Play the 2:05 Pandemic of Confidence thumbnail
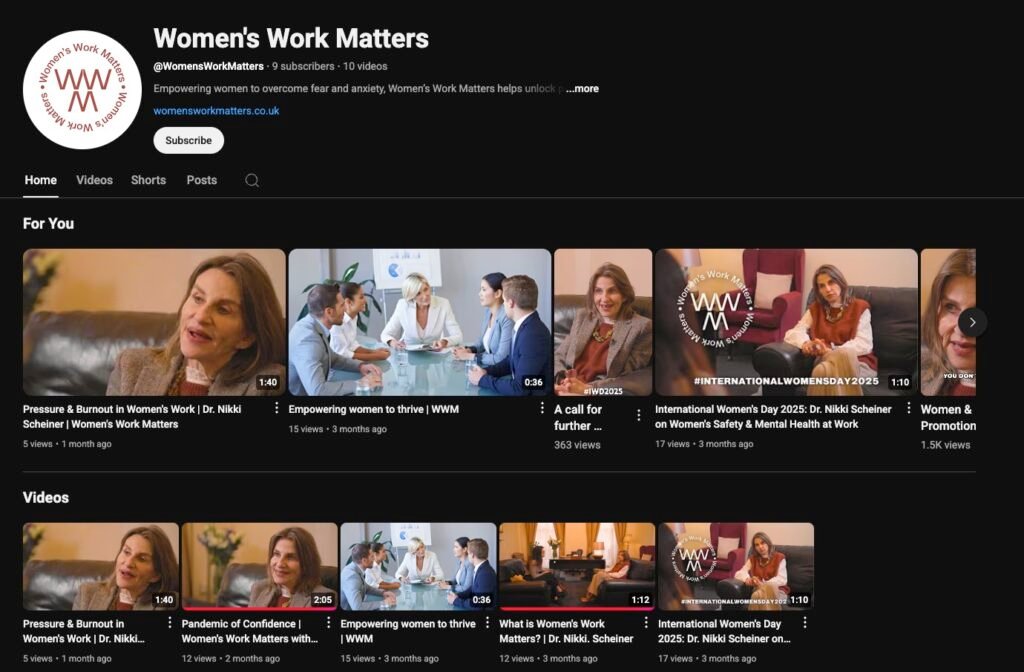1024x672 pixels. click(259, 566)
